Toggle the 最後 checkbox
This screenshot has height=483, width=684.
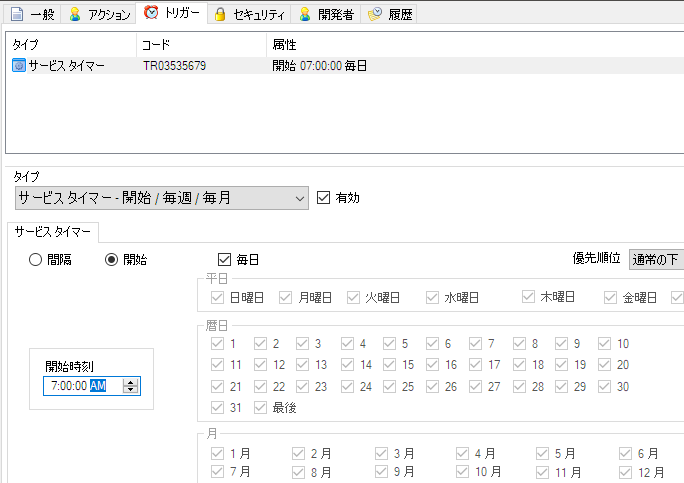click(260, 408)
